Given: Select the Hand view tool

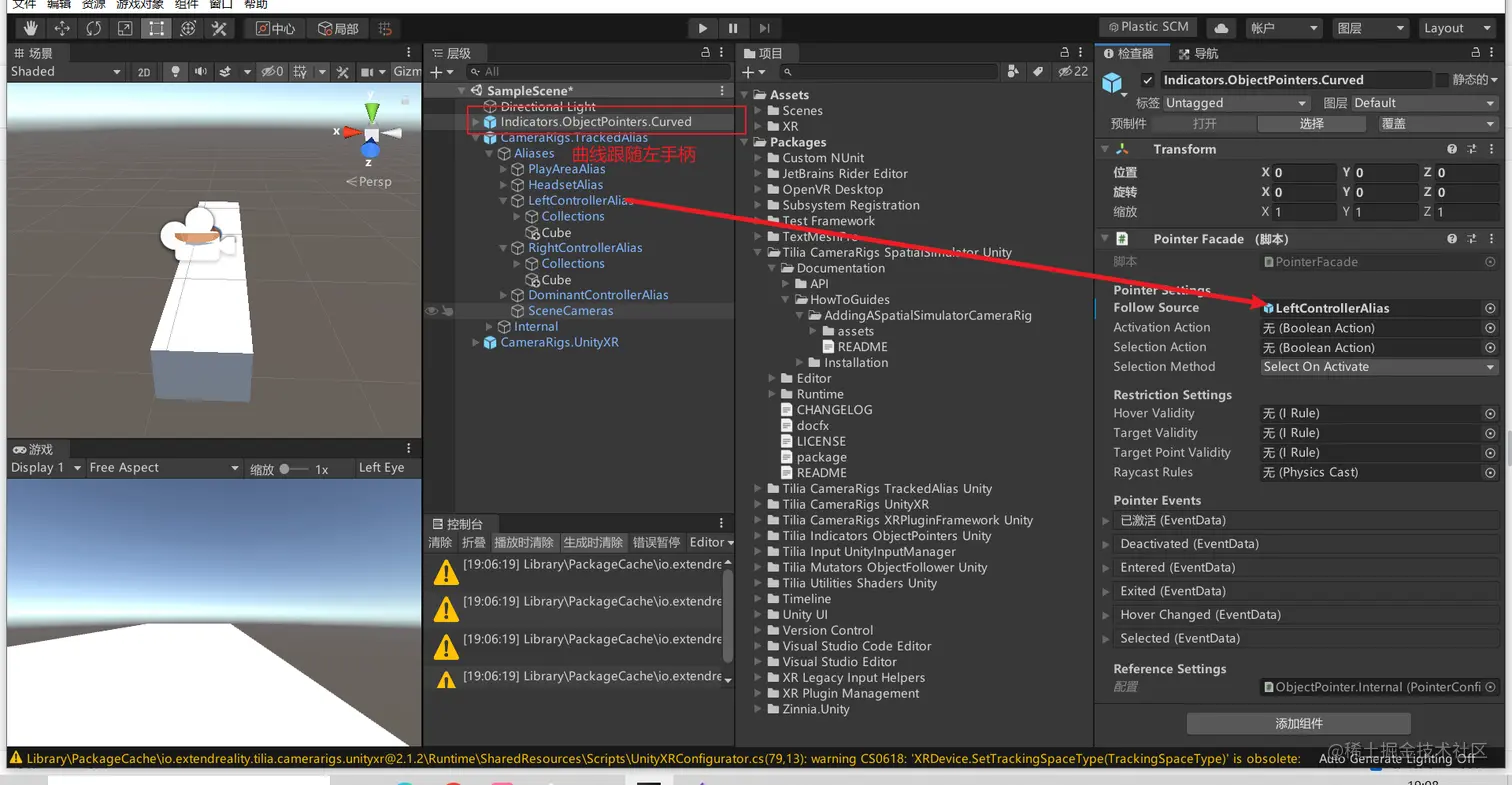Looking at the screenshot, I should [x=31, y=28].
